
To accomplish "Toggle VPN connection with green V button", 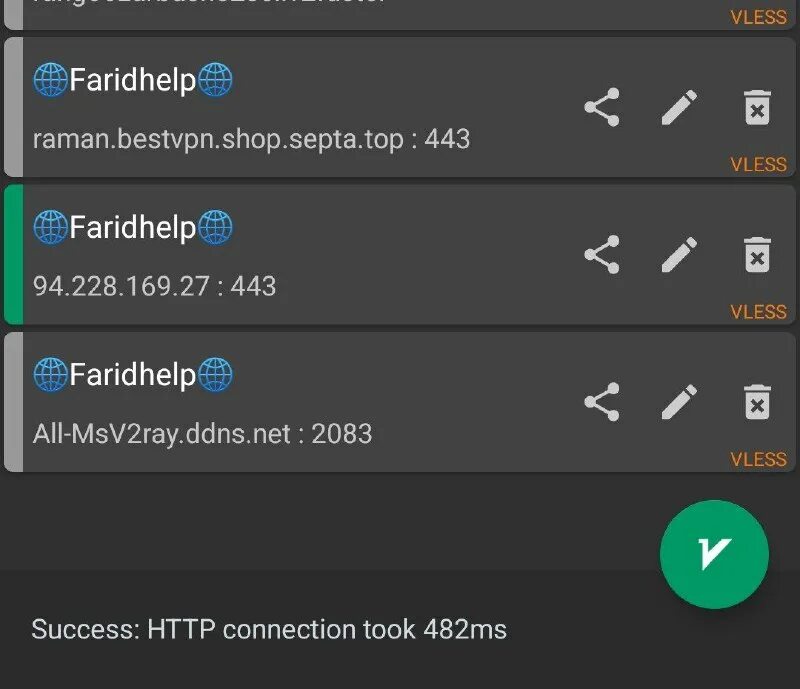I will click(714, 554).
